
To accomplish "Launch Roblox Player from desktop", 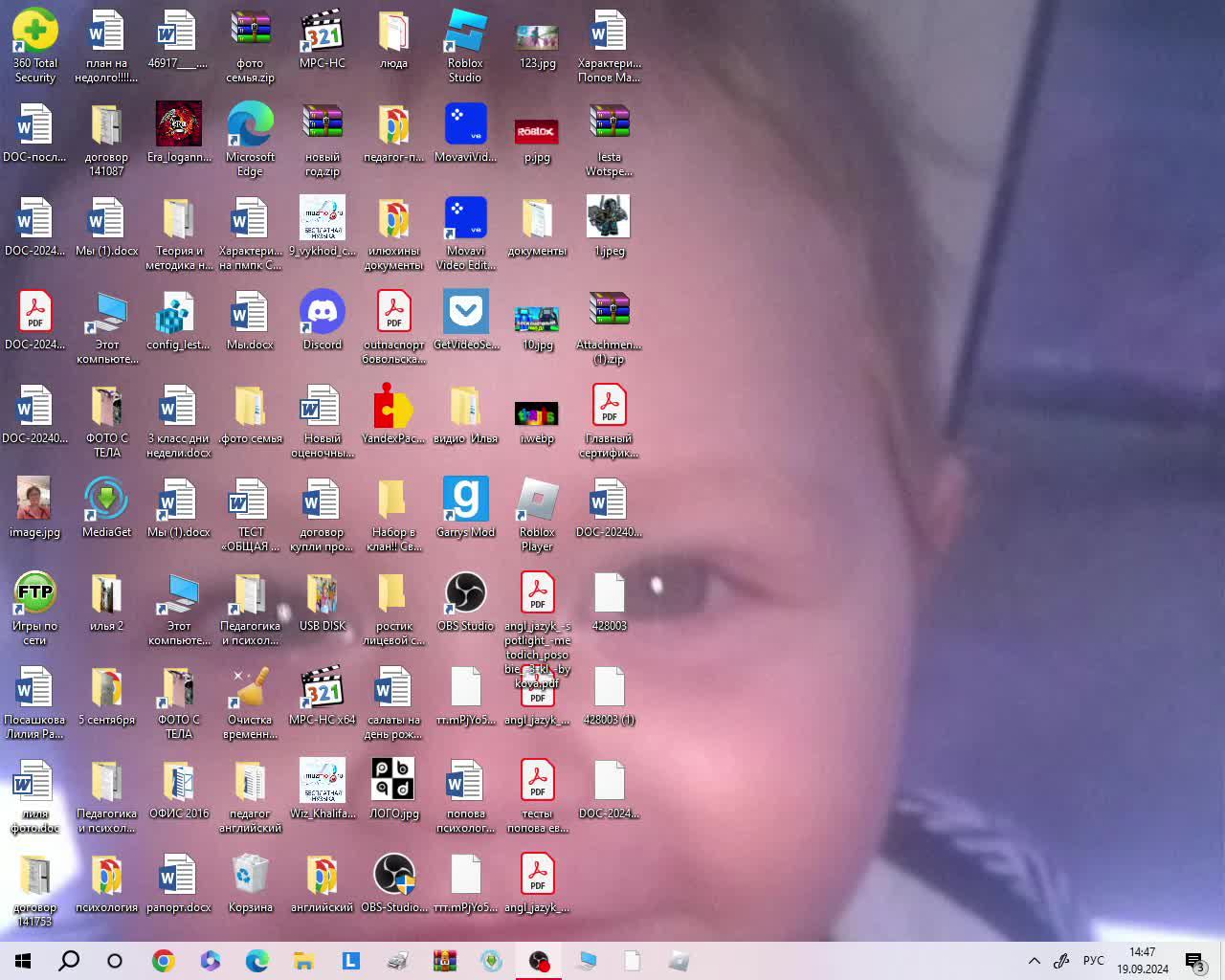I will (x=537, y=514).
